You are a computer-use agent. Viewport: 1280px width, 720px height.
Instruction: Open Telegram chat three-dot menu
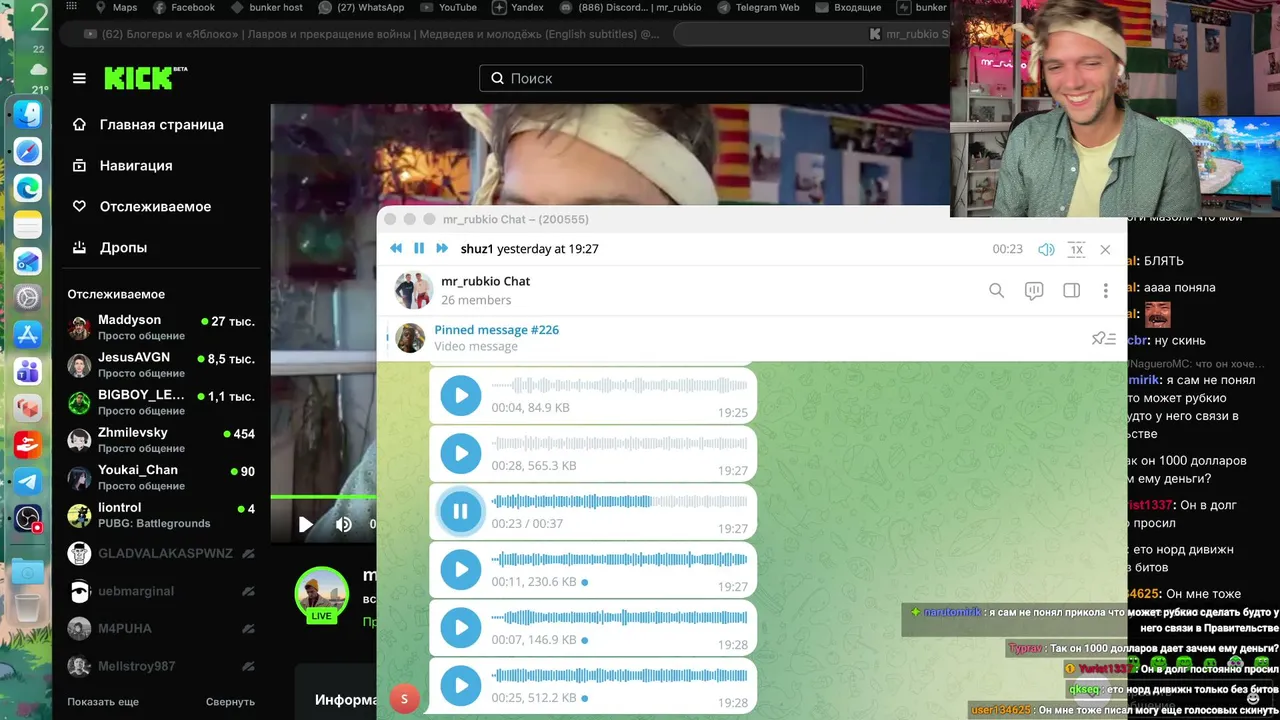click(1105, 290)
